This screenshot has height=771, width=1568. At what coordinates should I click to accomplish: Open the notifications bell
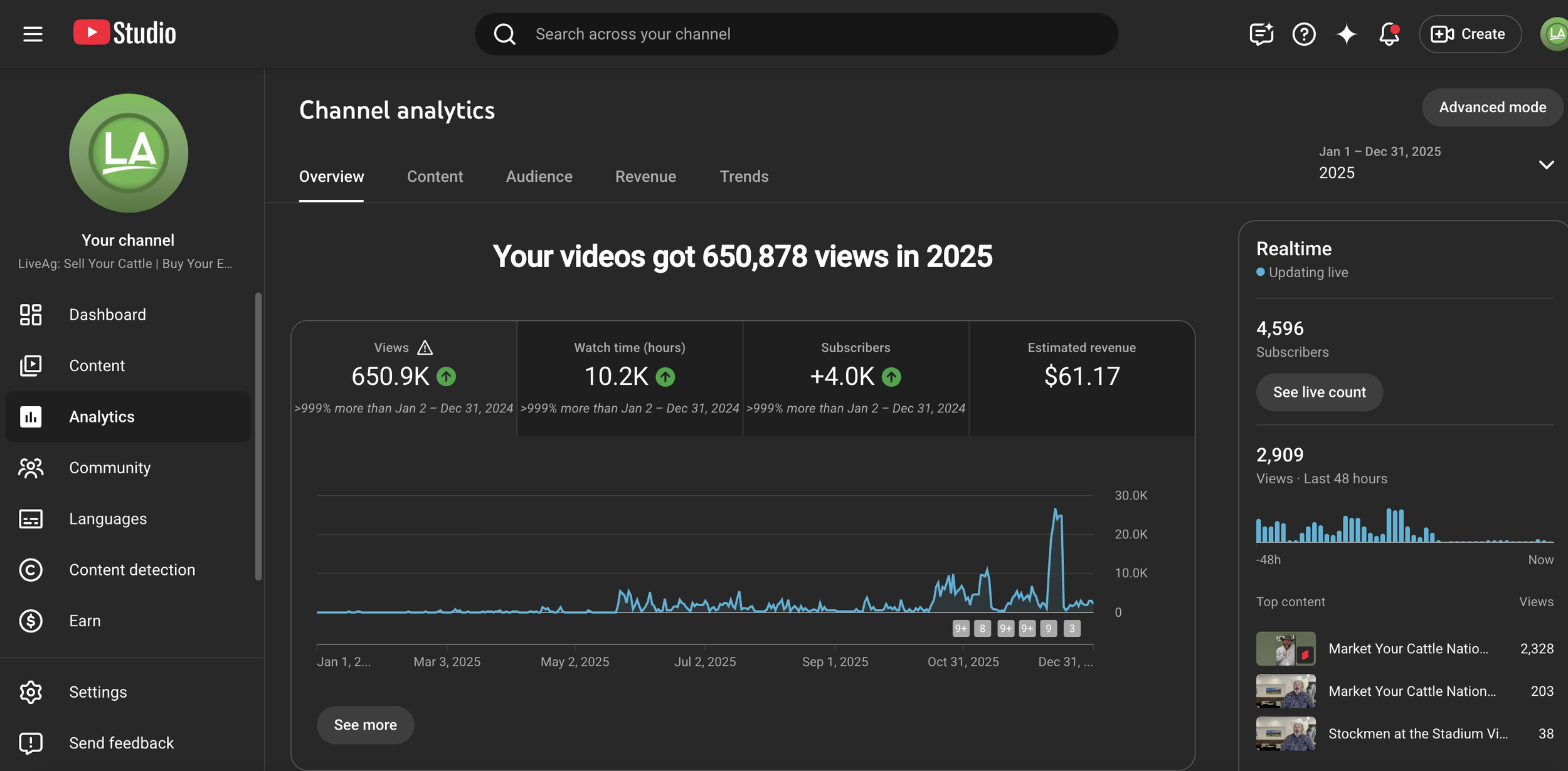pos(1389,34)
